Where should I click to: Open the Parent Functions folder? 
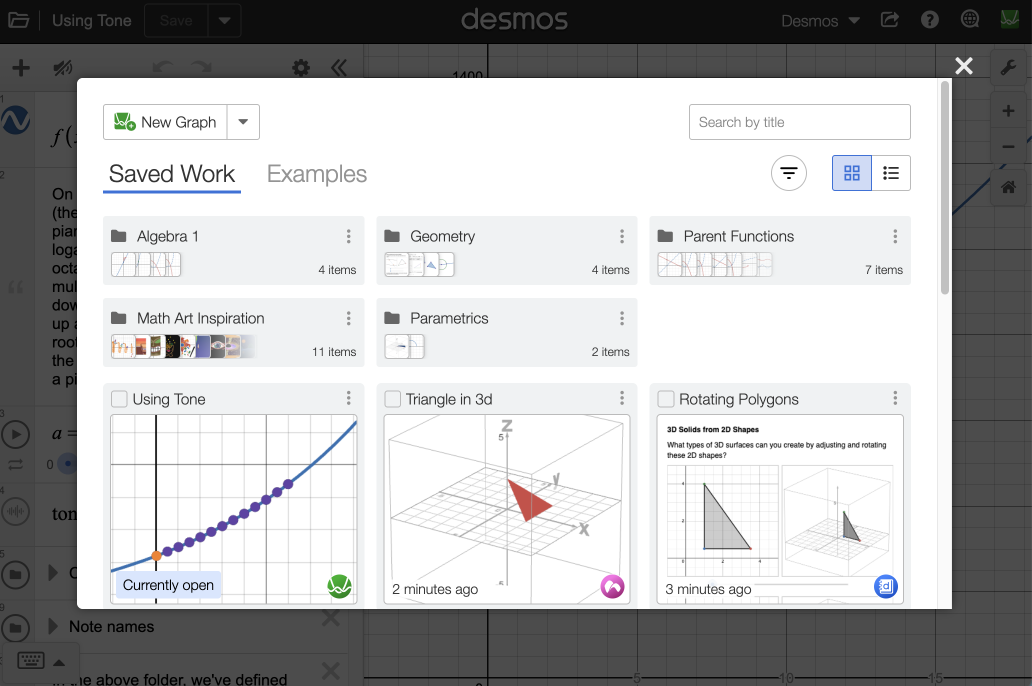780,250
